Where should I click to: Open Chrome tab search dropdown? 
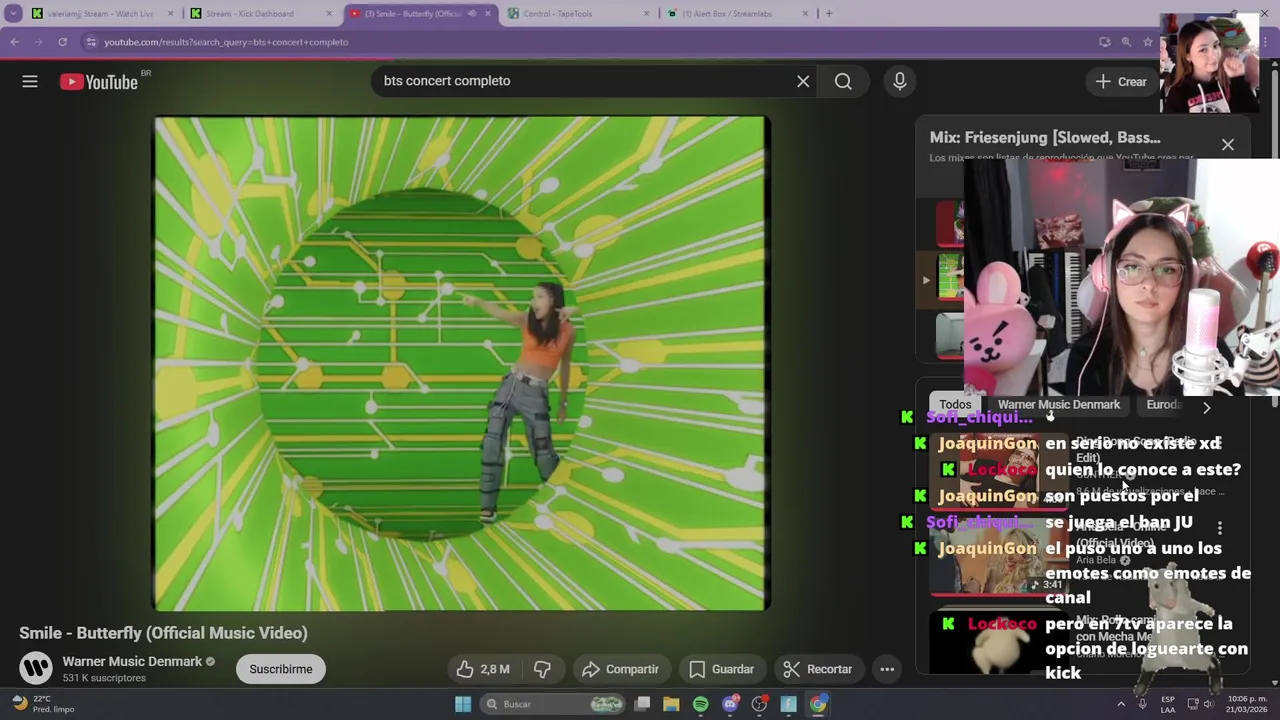click(12, 14)
